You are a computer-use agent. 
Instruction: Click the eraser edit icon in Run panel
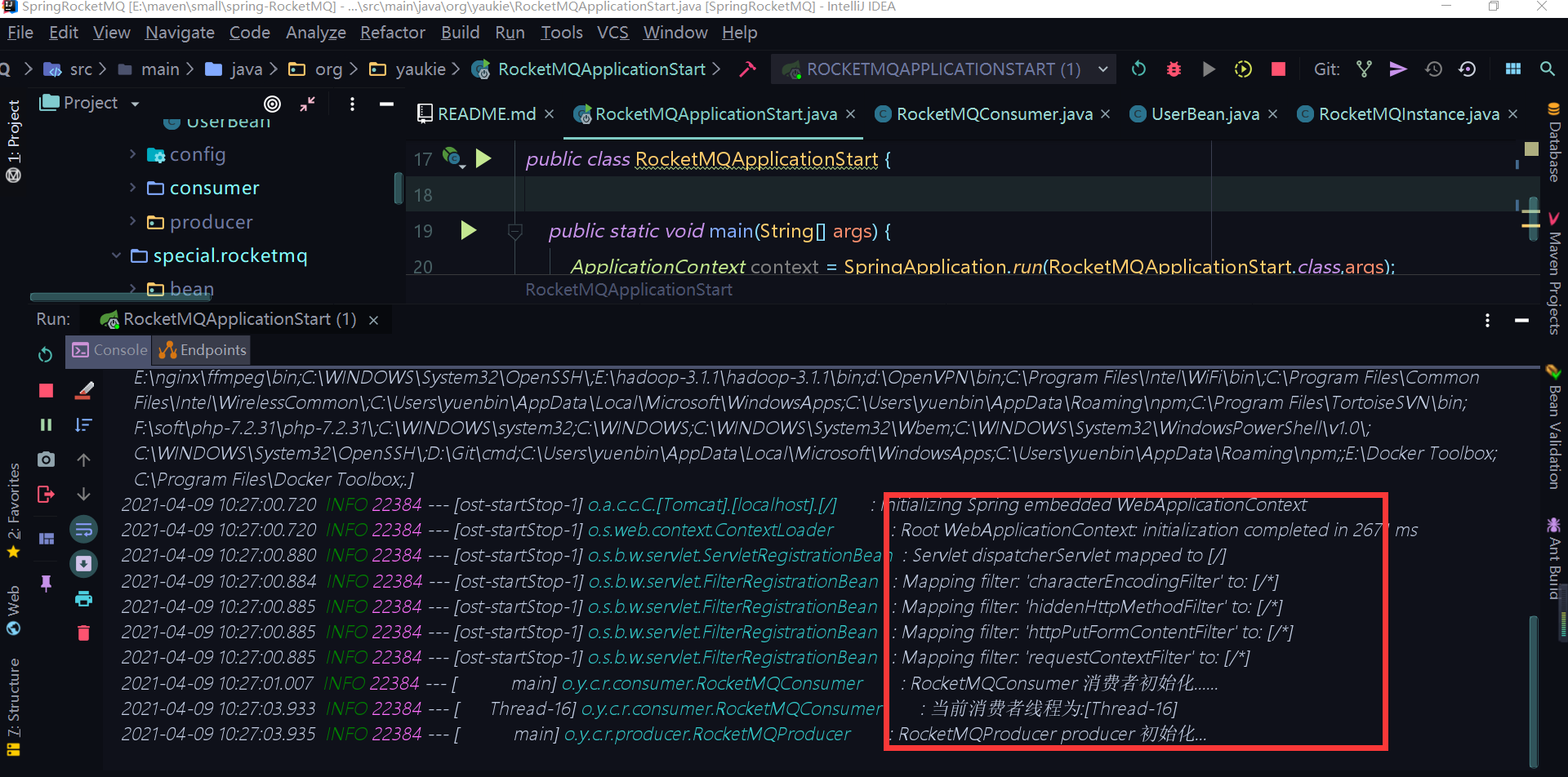point(83,391)
